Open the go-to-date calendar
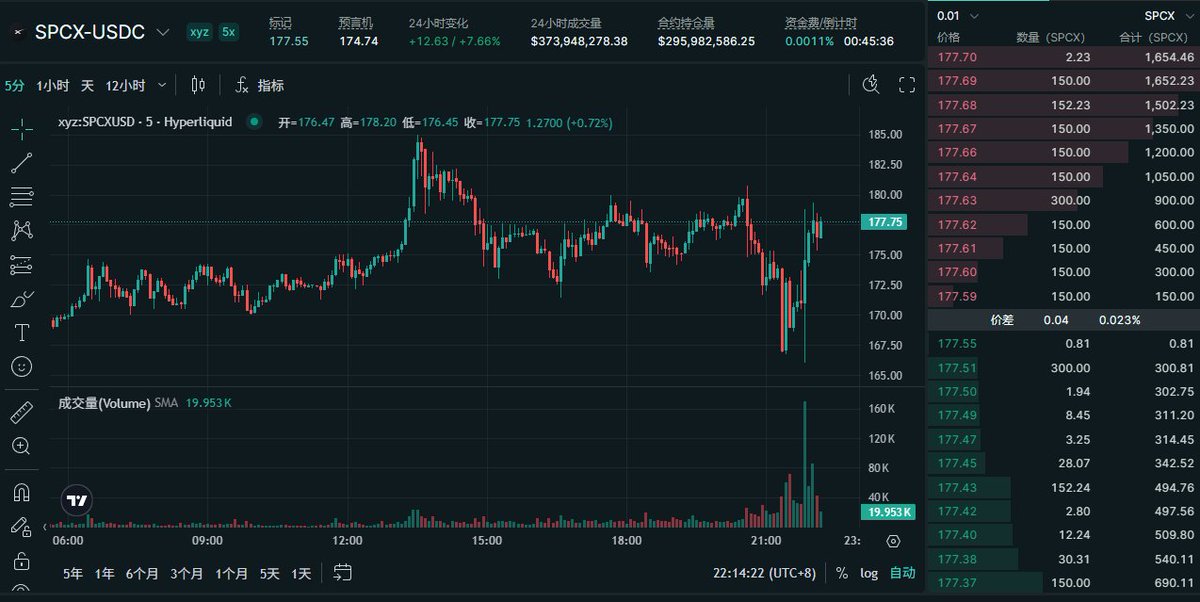 [x=342, y=573]
